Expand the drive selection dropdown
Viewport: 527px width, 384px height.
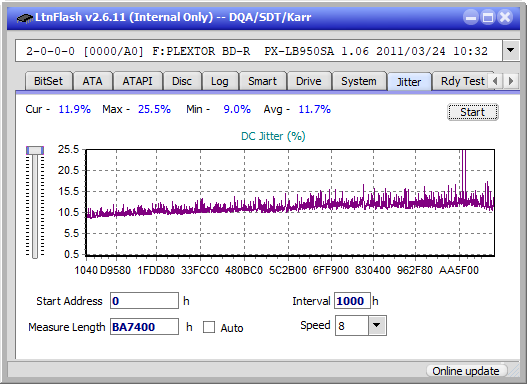click(511, 51)
